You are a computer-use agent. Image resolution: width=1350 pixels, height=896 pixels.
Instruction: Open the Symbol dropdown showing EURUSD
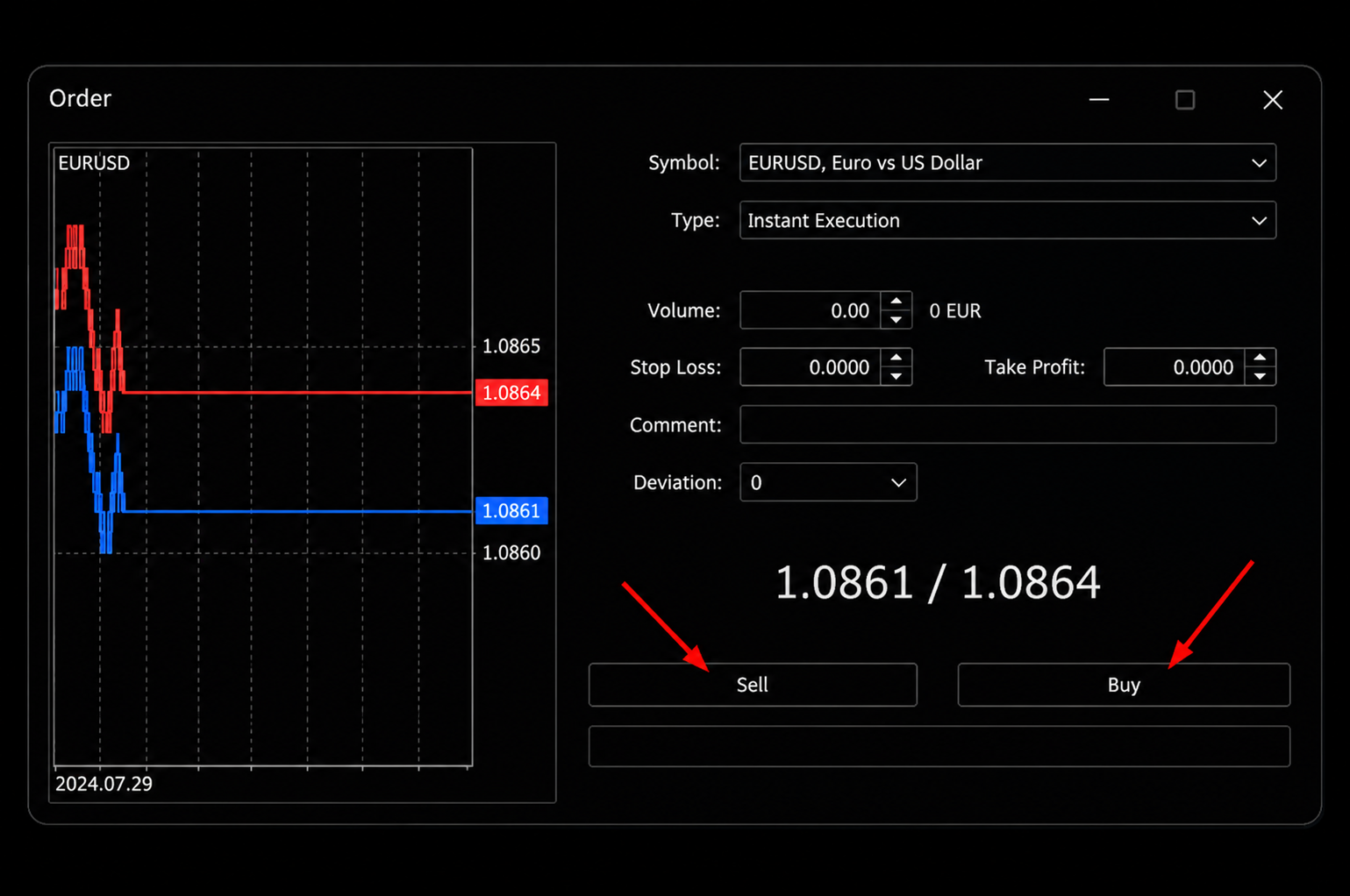tap(1007, 163)
